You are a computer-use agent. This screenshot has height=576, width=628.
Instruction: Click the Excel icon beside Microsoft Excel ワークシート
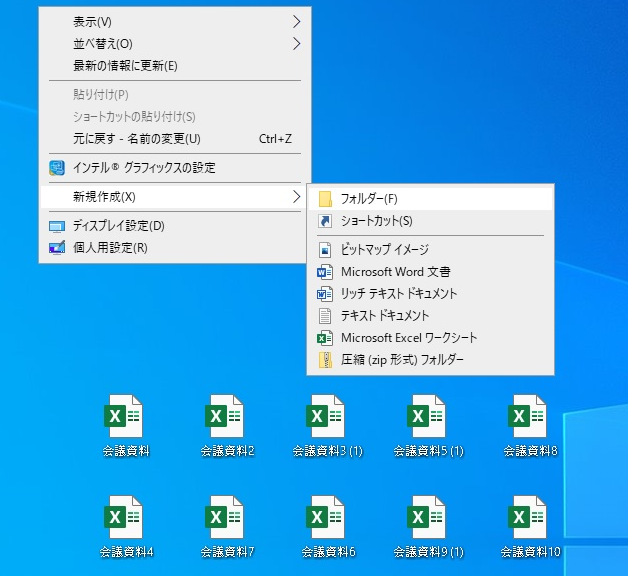click(325, 338)
